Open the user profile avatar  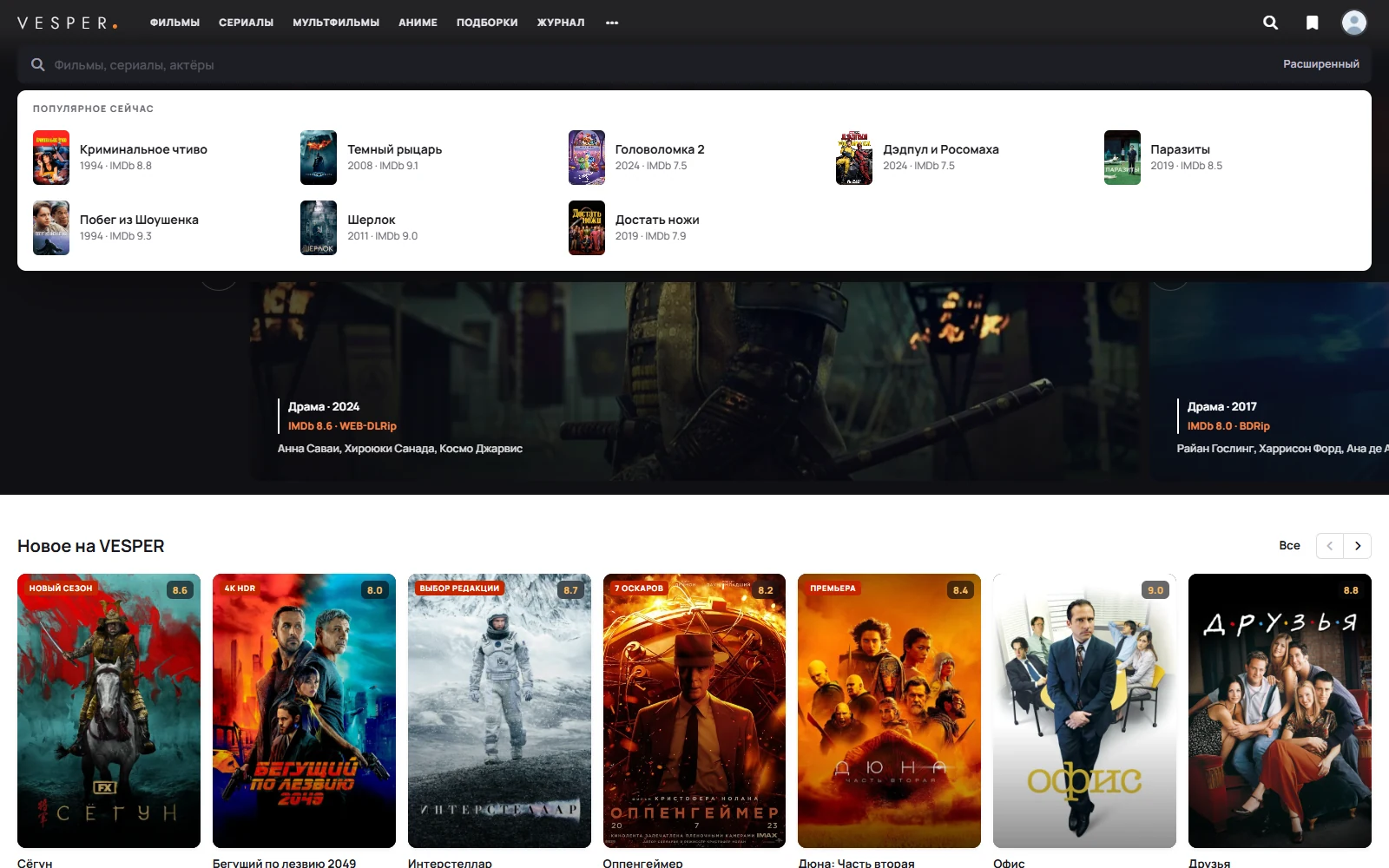[x=1353, y=23]
